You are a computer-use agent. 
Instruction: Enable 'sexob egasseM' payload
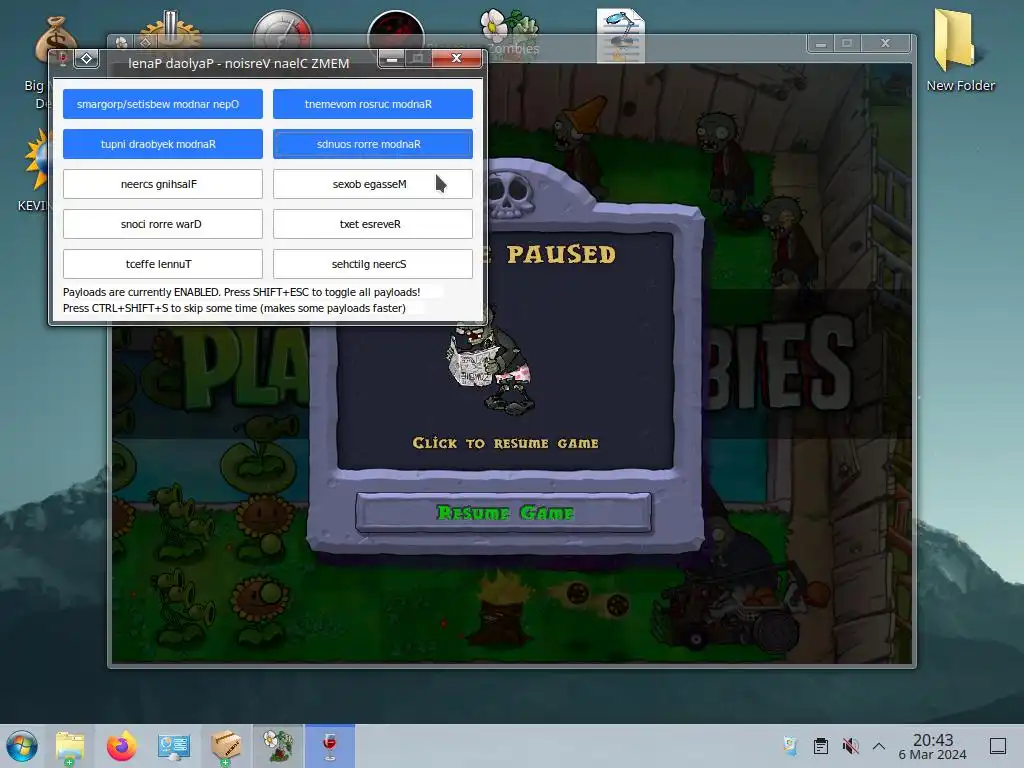point(372,184)
